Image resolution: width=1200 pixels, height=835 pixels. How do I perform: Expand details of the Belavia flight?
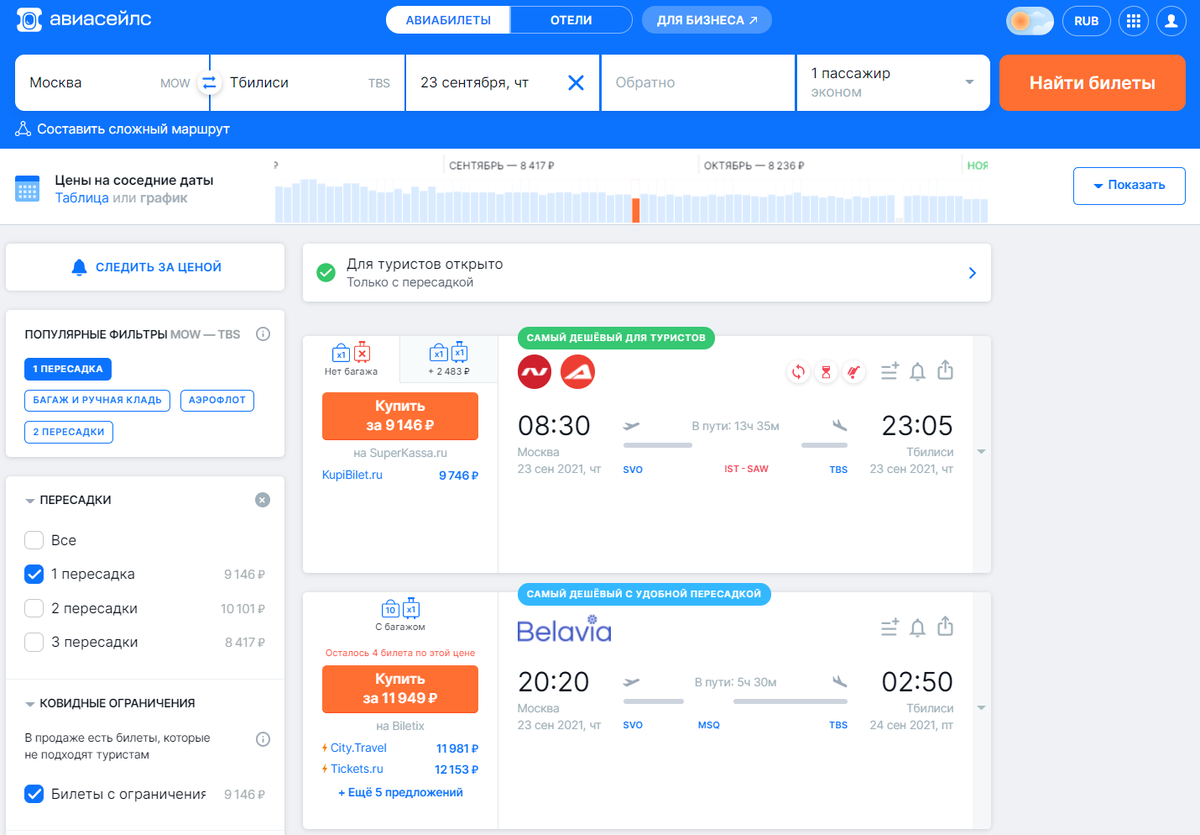[981, 708]
